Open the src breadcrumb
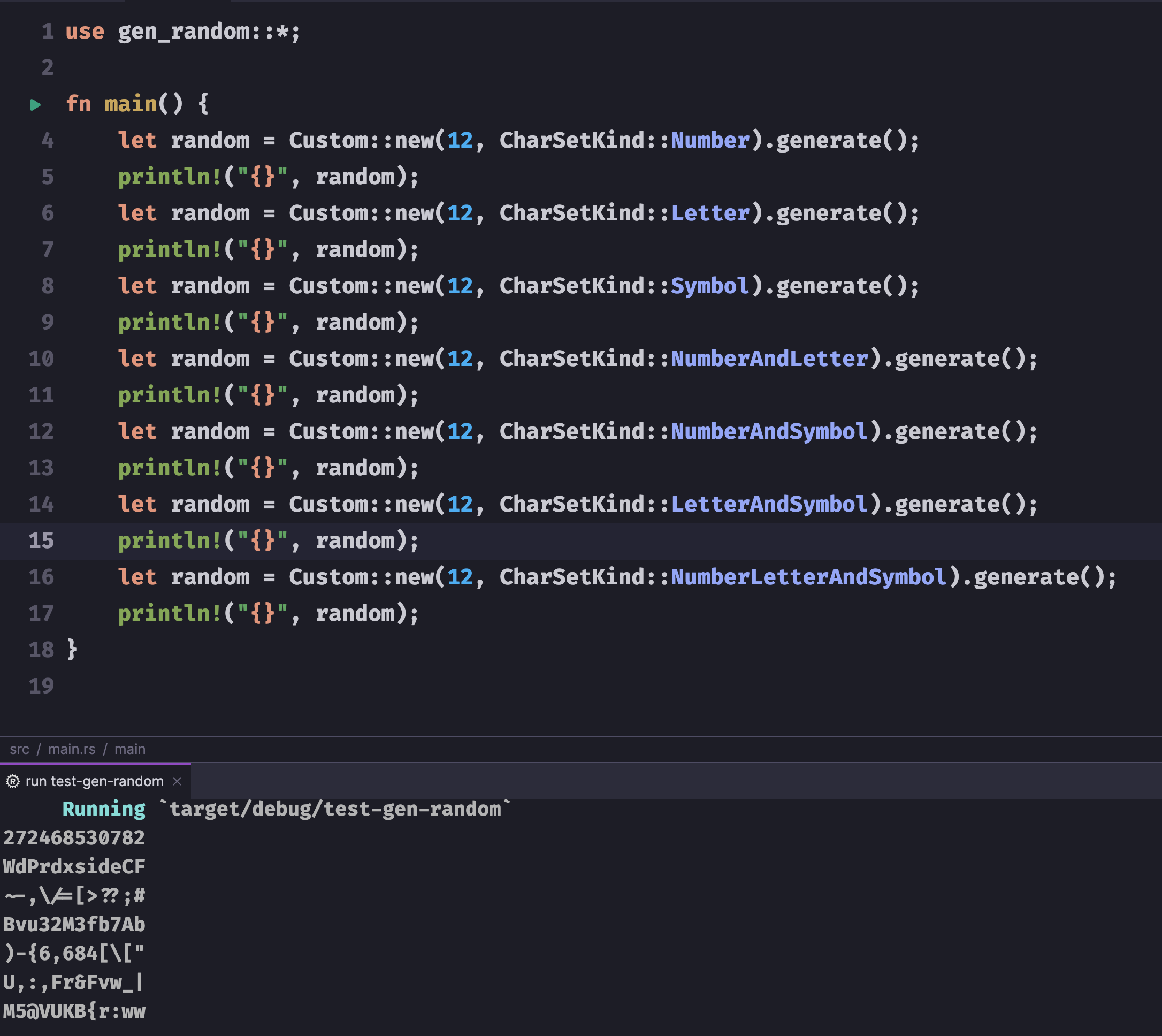Viewport: 1162px width, 1036px height. [19, 749]
